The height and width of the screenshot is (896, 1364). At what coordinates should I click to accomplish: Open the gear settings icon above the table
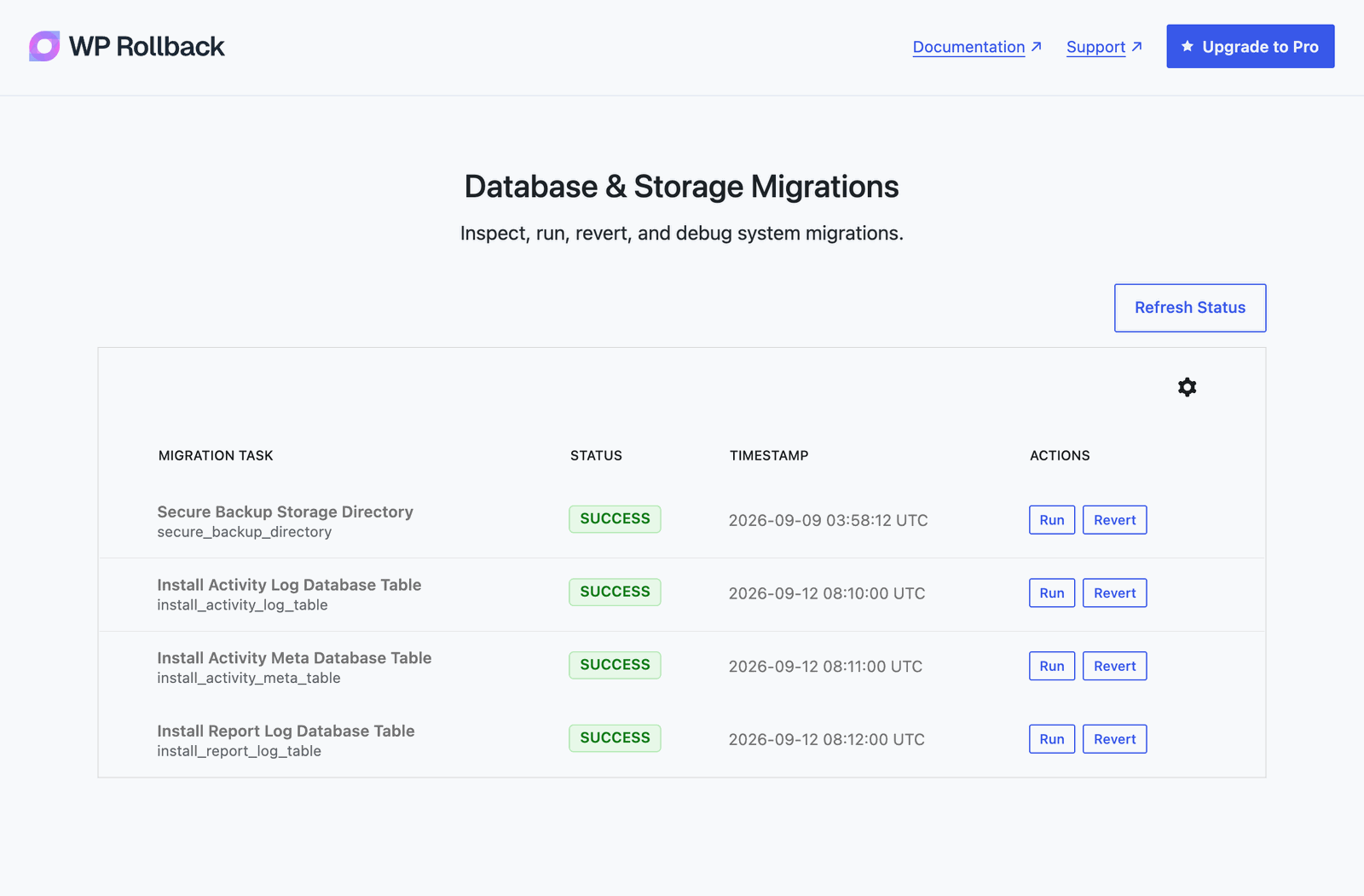(x=1187, y=387)
